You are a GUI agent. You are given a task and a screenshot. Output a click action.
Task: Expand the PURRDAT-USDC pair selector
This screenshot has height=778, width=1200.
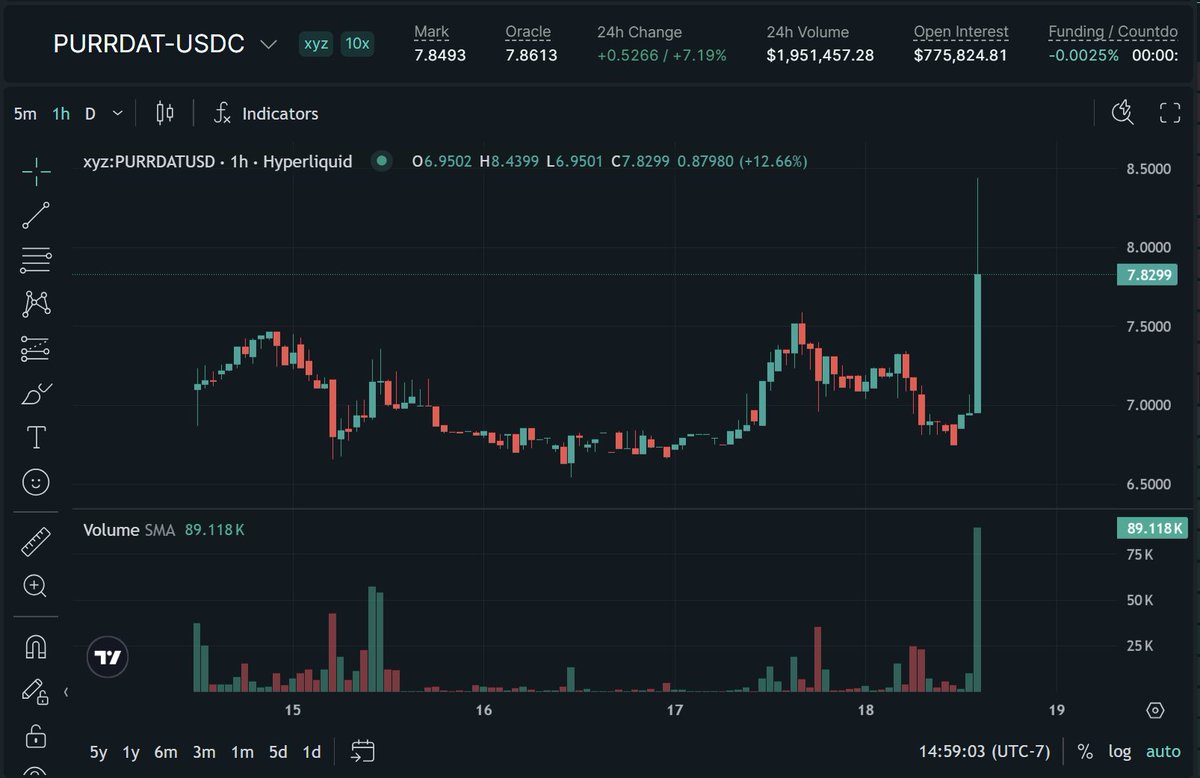point(267,44)
